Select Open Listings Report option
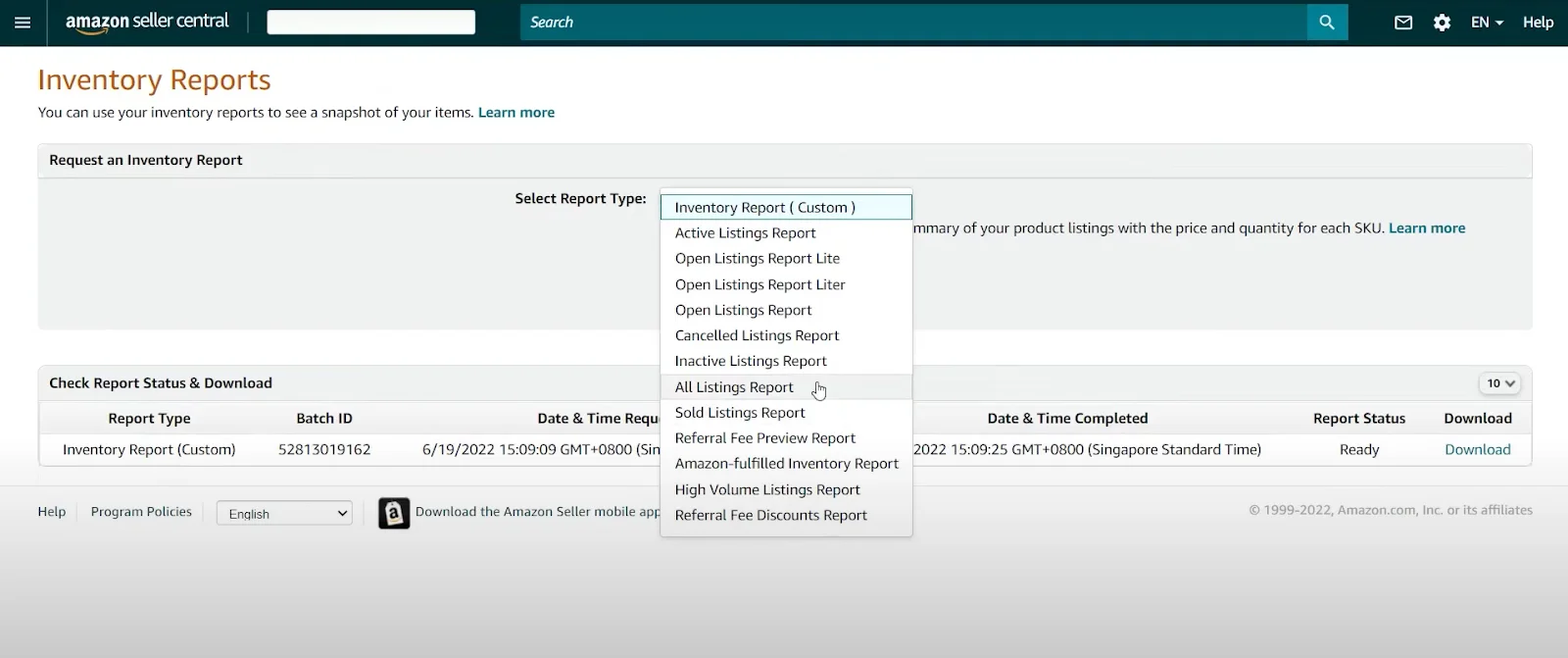 pos(786,310)
